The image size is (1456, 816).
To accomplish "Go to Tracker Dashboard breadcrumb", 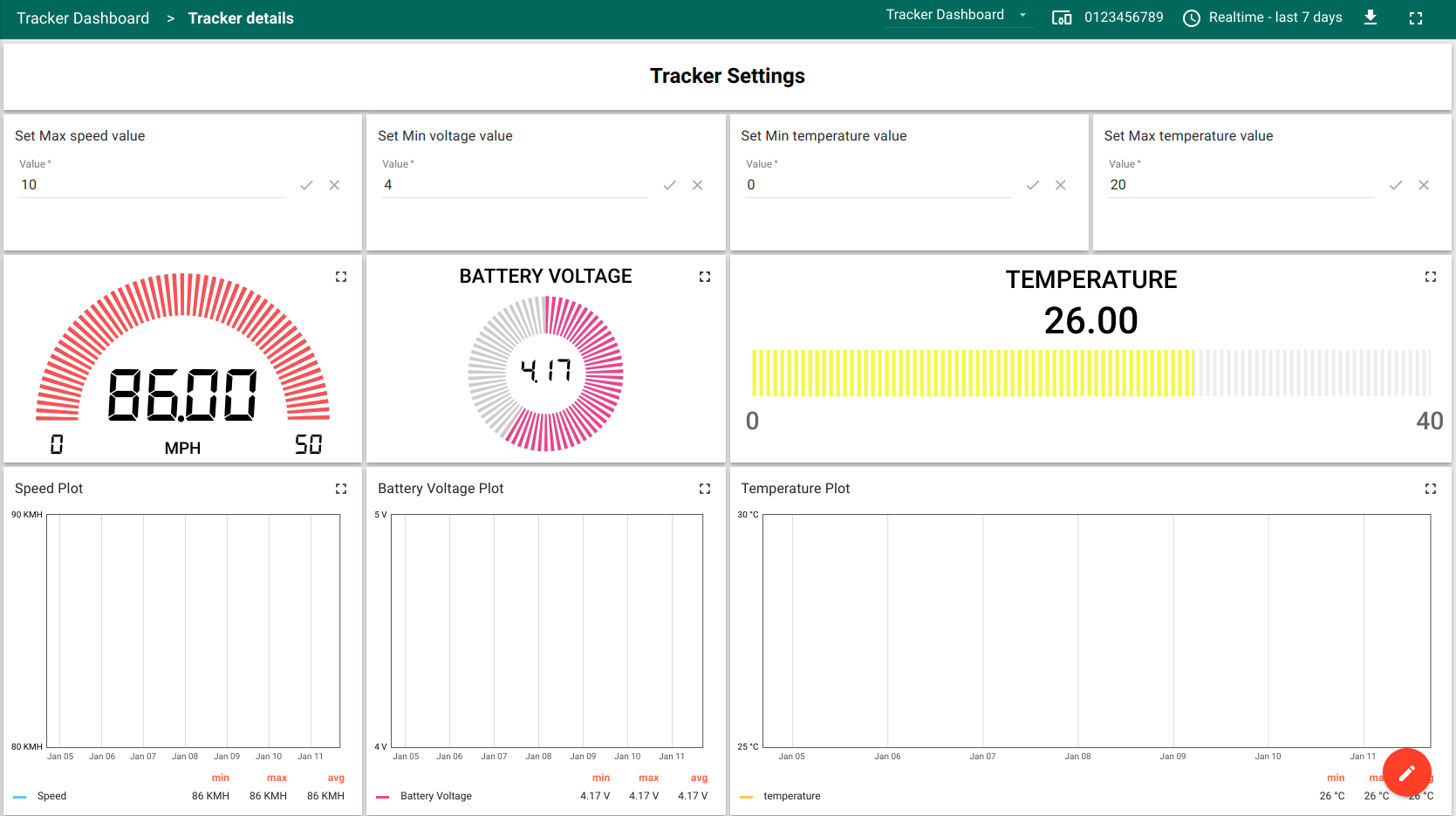I will tap(83, 18).
